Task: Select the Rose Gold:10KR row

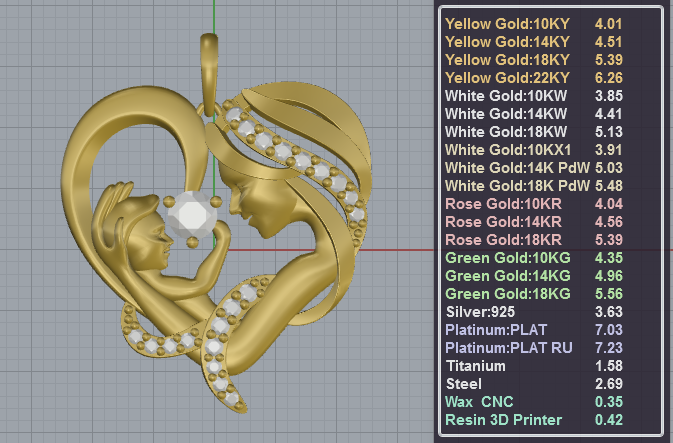Action: point(534,204)
